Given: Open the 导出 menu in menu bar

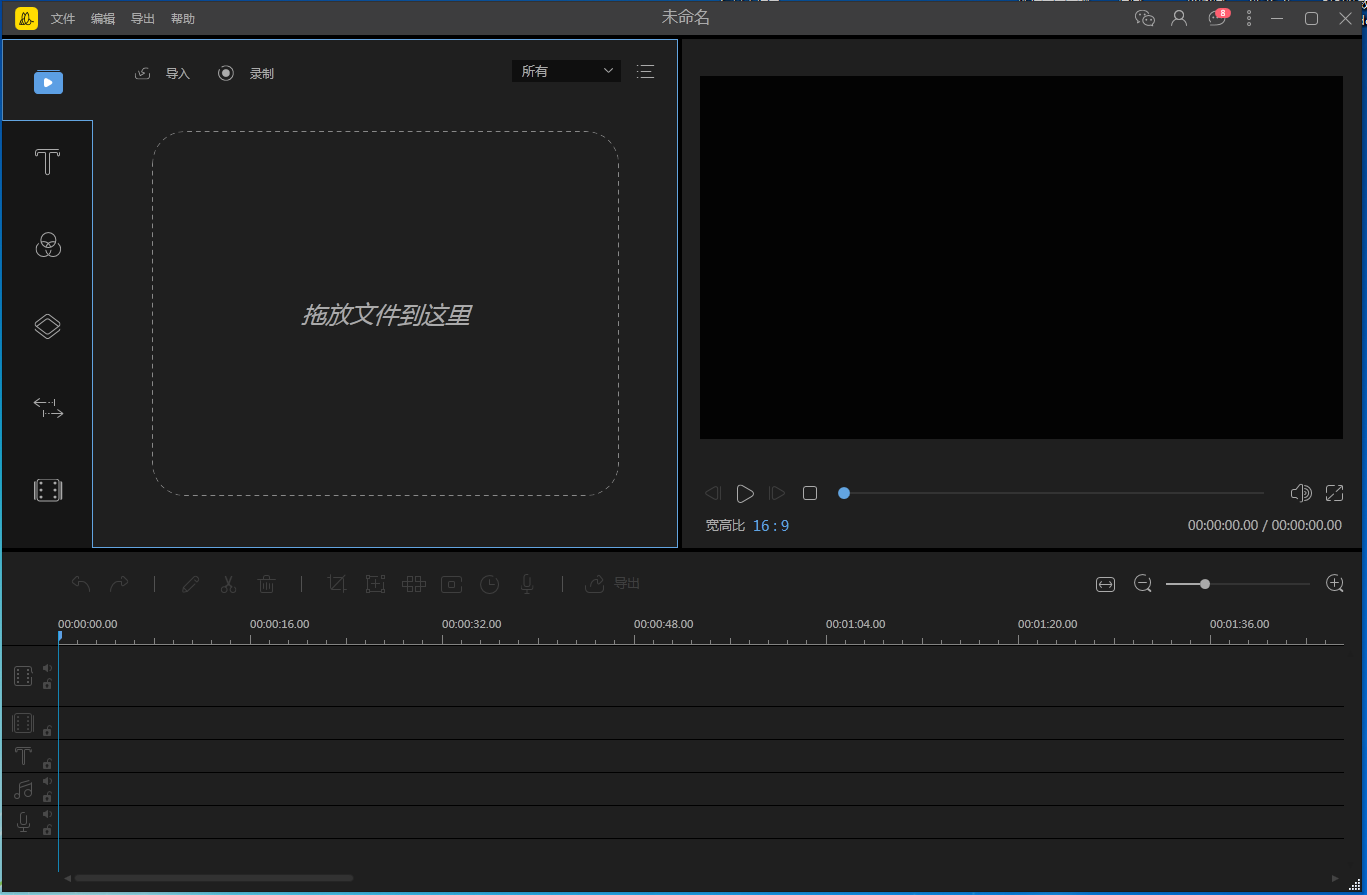Looking at the screenshot, I should pyautogui.click(x=143, y=19).
